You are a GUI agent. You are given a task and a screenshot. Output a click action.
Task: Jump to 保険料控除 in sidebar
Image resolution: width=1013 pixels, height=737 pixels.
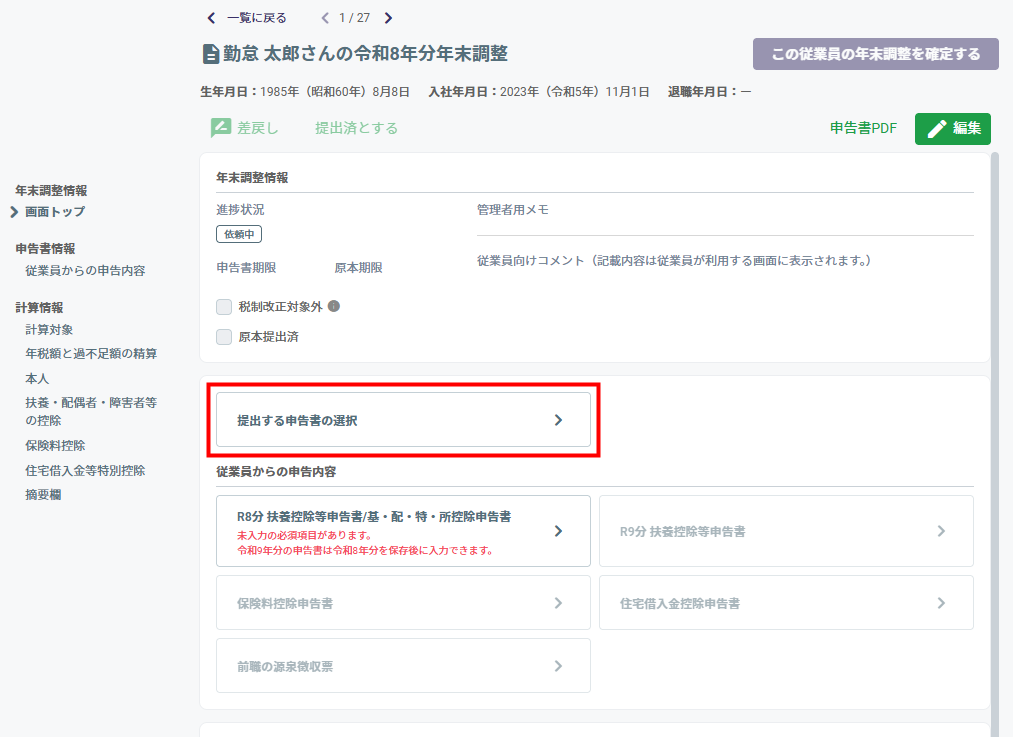(56, 446)
